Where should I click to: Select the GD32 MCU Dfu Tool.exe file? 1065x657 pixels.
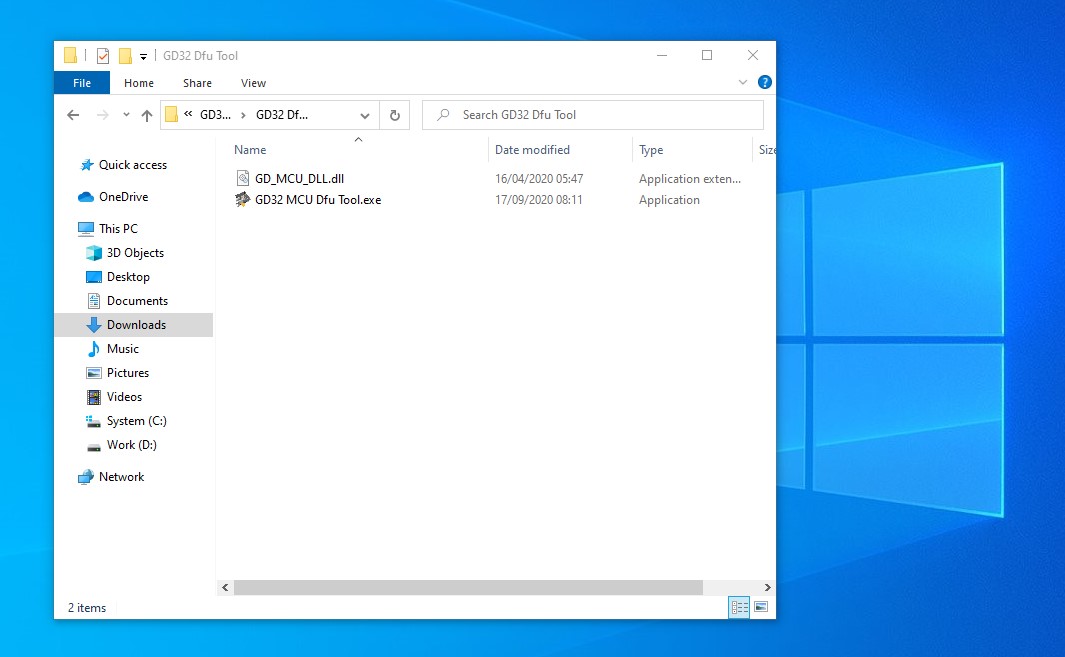click(x=318, y=200)
